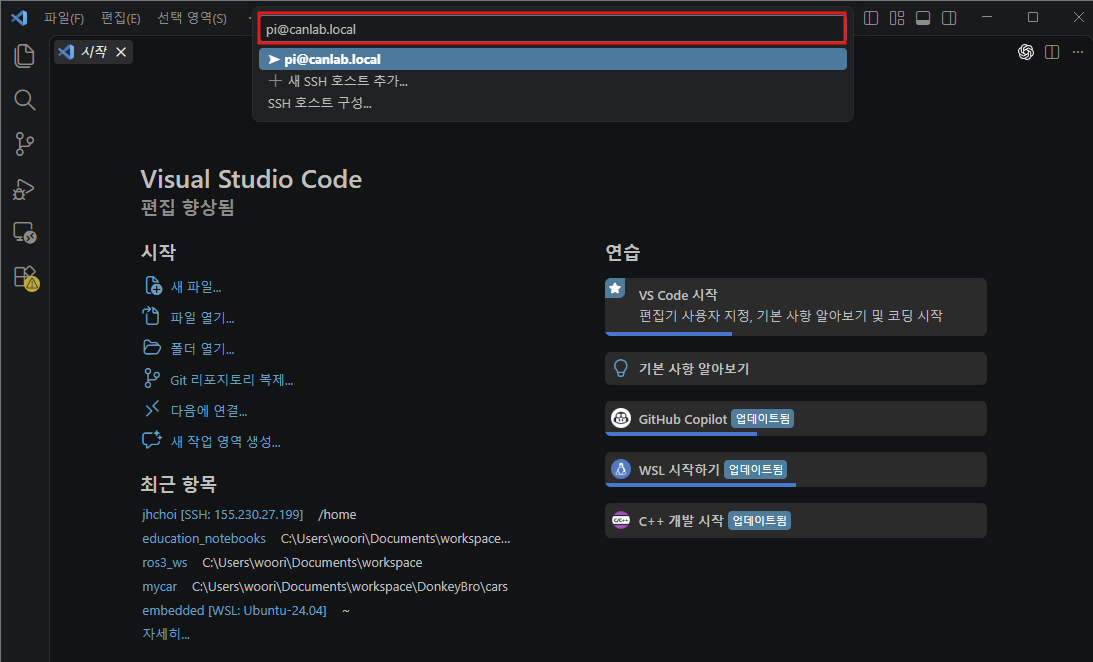Toggle the bottom panel layout icon
Image resolution: width=1093 pixels, height=662 pixels.
tap(923, 17)
